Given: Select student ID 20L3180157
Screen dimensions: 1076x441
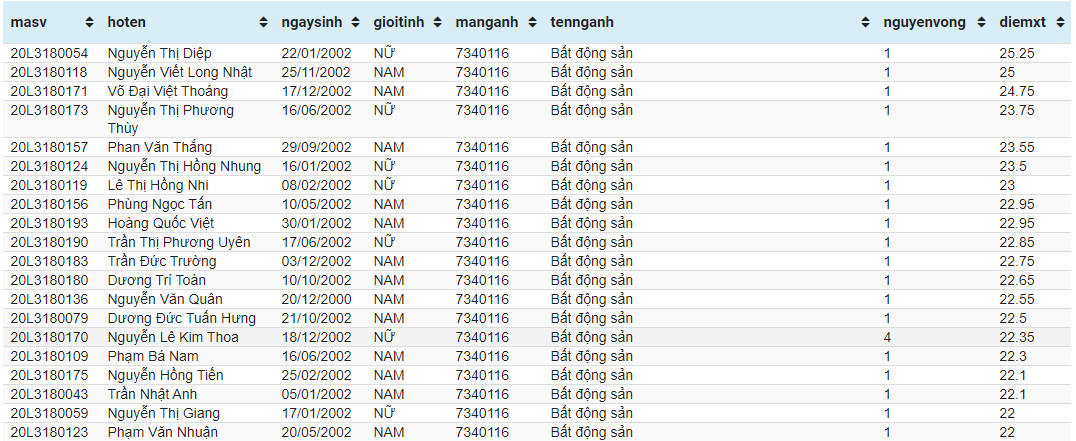Looking at the screenshot, I should pyautogui.click(x=49, y=147).
